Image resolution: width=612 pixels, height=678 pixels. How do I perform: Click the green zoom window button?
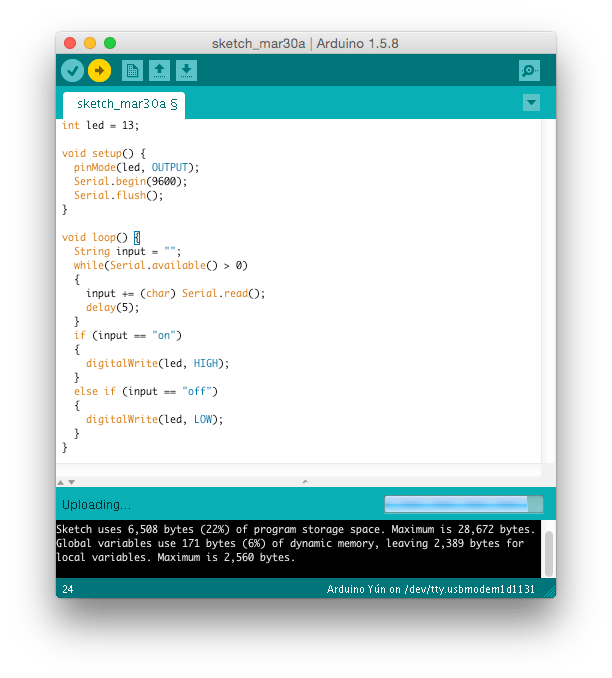110,43
